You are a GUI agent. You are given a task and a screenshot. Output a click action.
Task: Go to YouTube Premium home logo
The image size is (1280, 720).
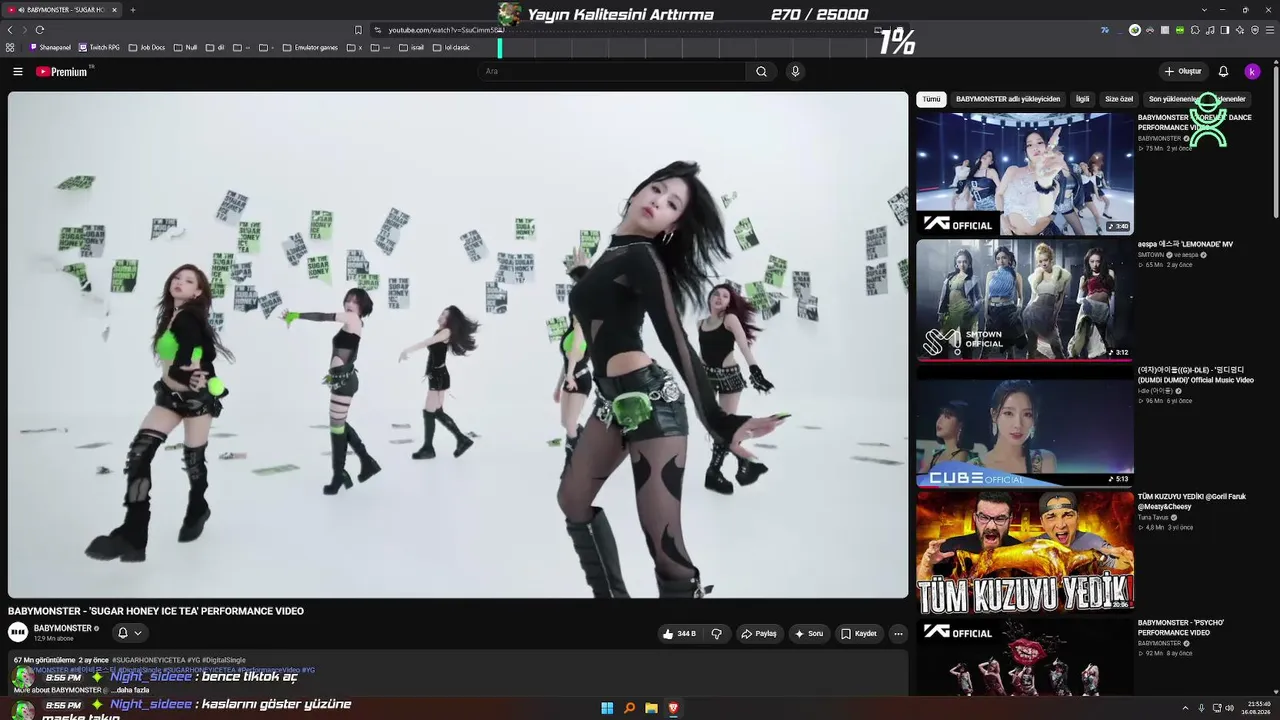tap(63, 71)
